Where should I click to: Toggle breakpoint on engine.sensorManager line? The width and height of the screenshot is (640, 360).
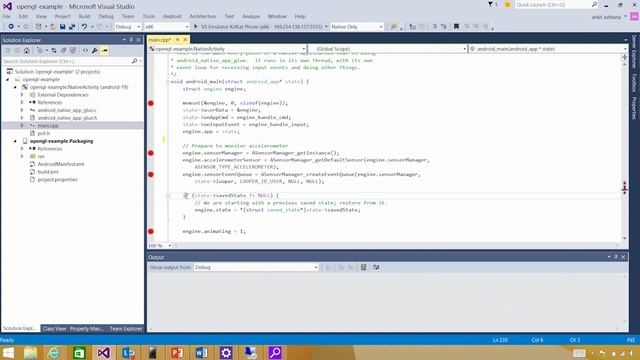151,153
